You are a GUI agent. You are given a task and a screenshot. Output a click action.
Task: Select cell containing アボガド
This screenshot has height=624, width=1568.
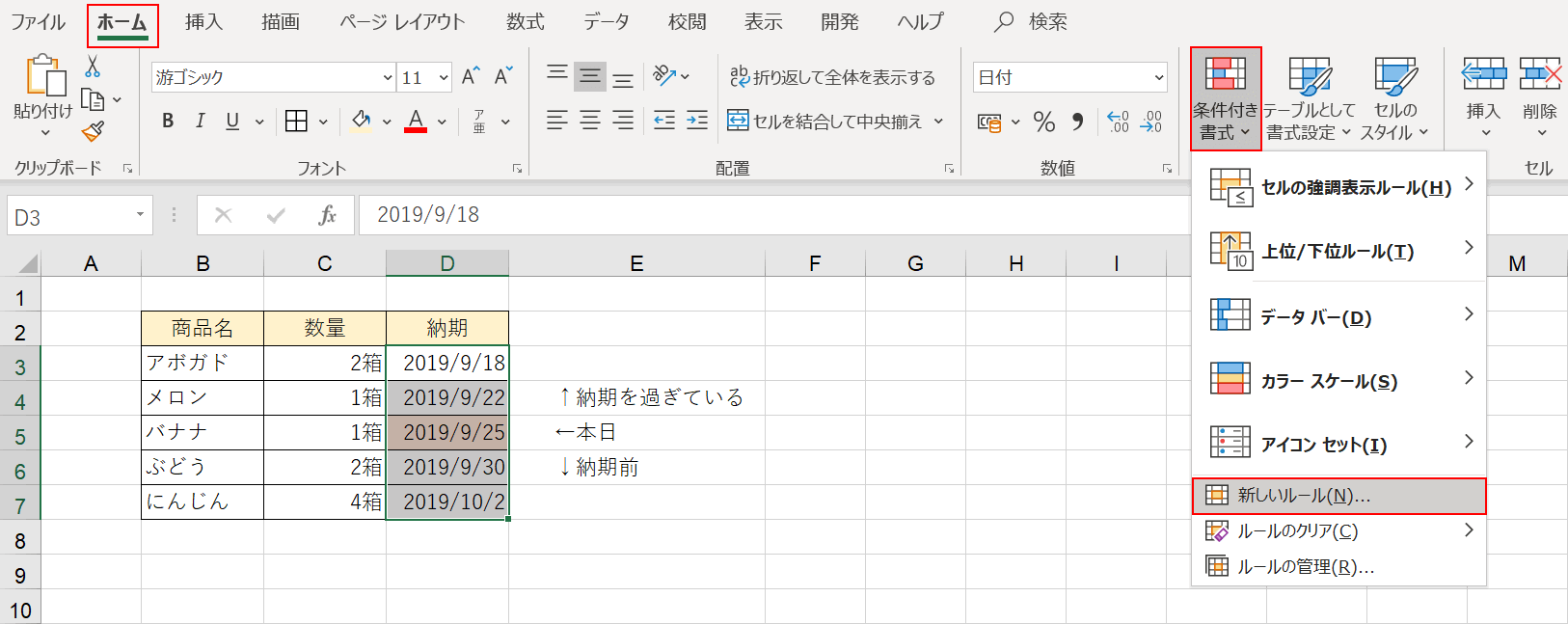pos(203,363)
